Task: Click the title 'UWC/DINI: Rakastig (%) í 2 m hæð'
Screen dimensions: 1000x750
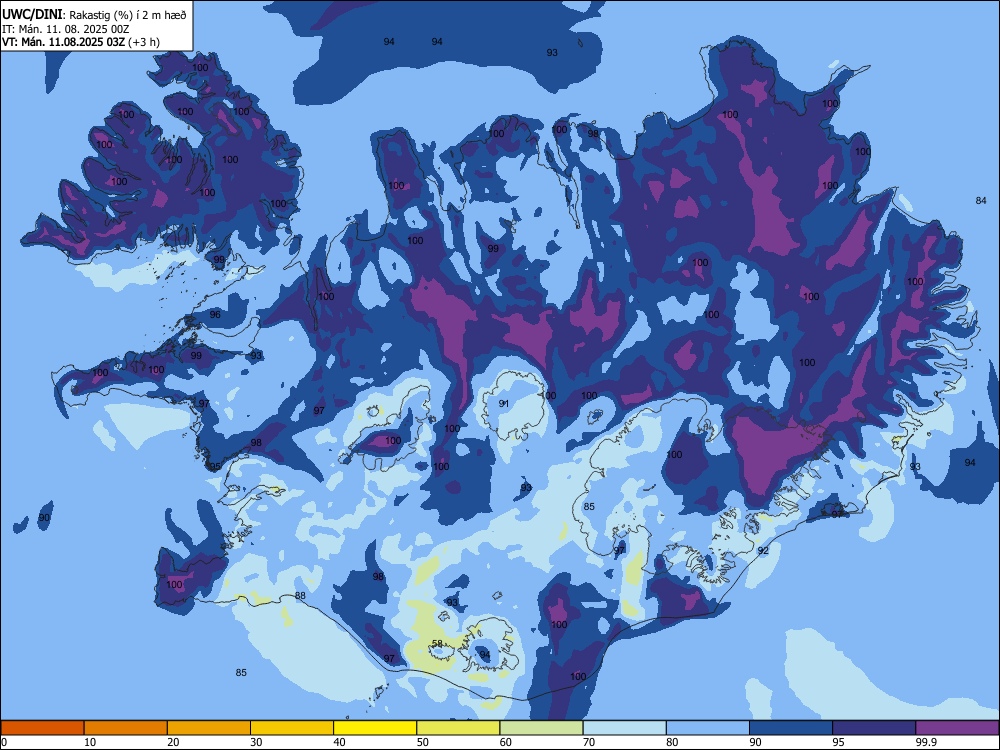Action: (x=94, y=15)
